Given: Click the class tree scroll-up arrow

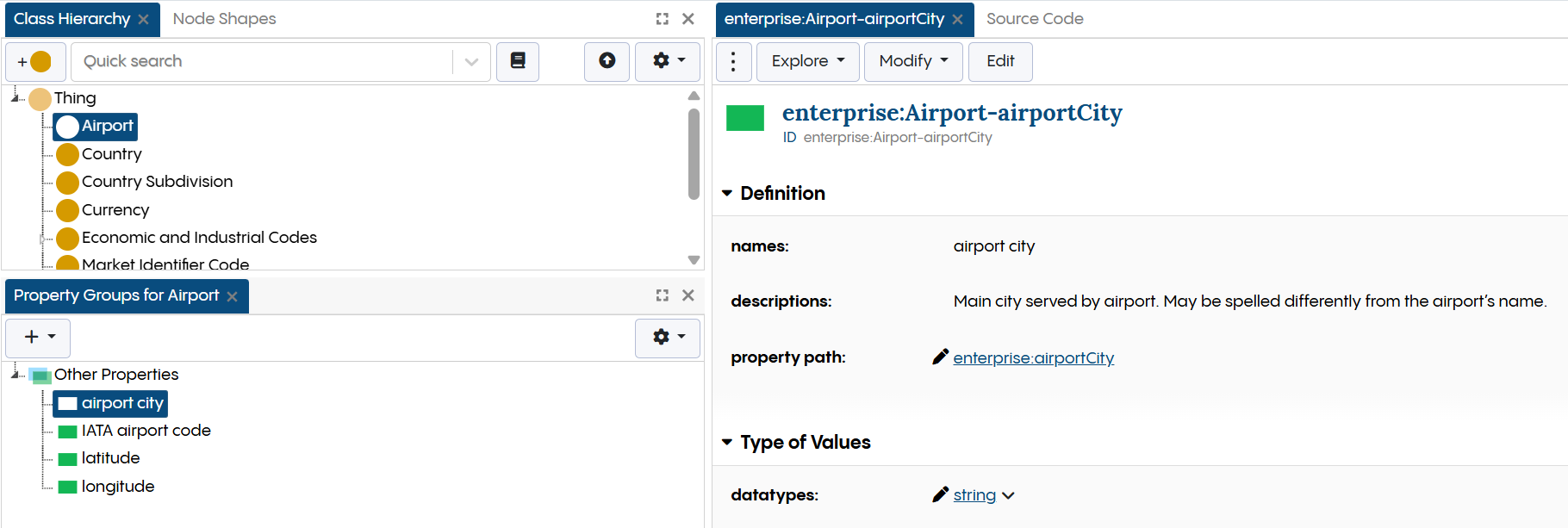Looking at the screenshot, I should [694, 96].
